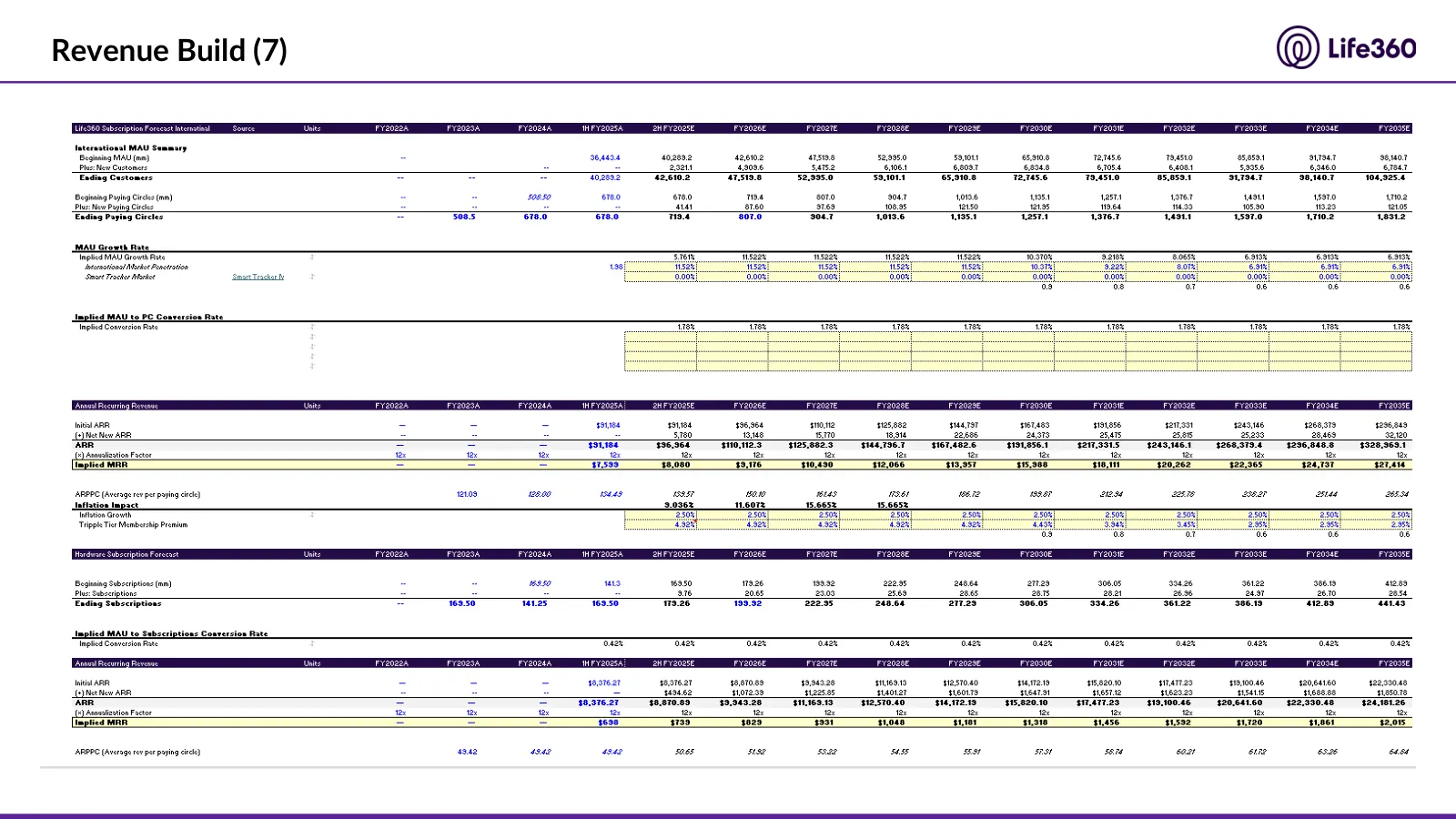The height and width of the screenshot is (819, 1456).
Task: Click the hardware implied MRR value $2,015
Action: (x=1392, y=723)
